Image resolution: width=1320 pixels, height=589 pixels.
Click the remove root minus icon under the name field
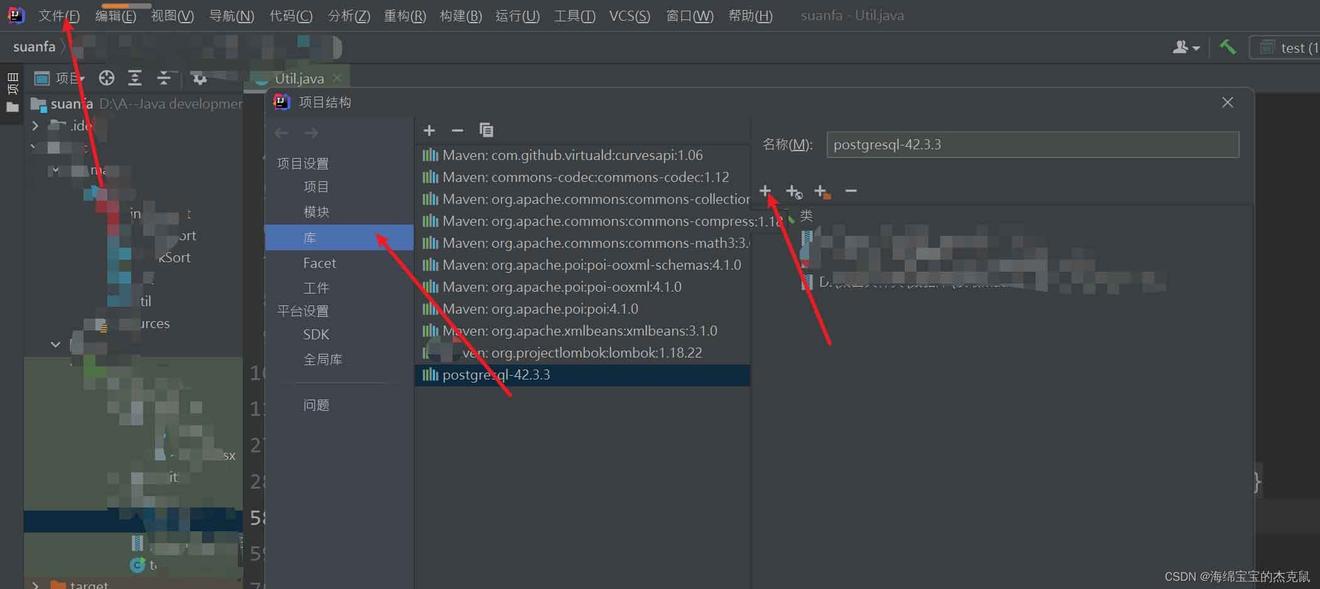click(x=851, y=191)
